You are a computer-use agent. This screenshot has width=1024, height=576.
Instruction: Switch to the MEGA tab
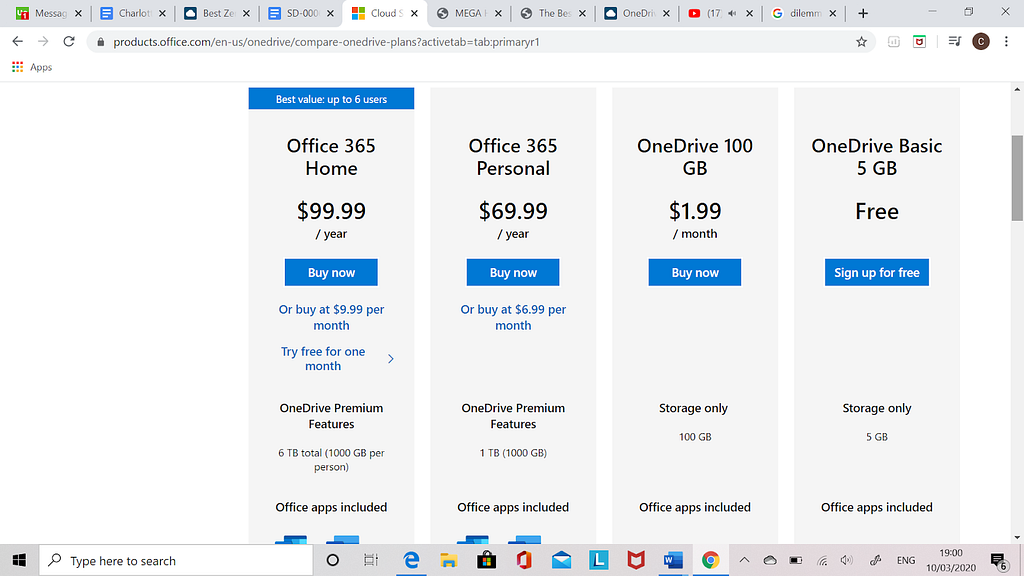[x=466, y=13]
